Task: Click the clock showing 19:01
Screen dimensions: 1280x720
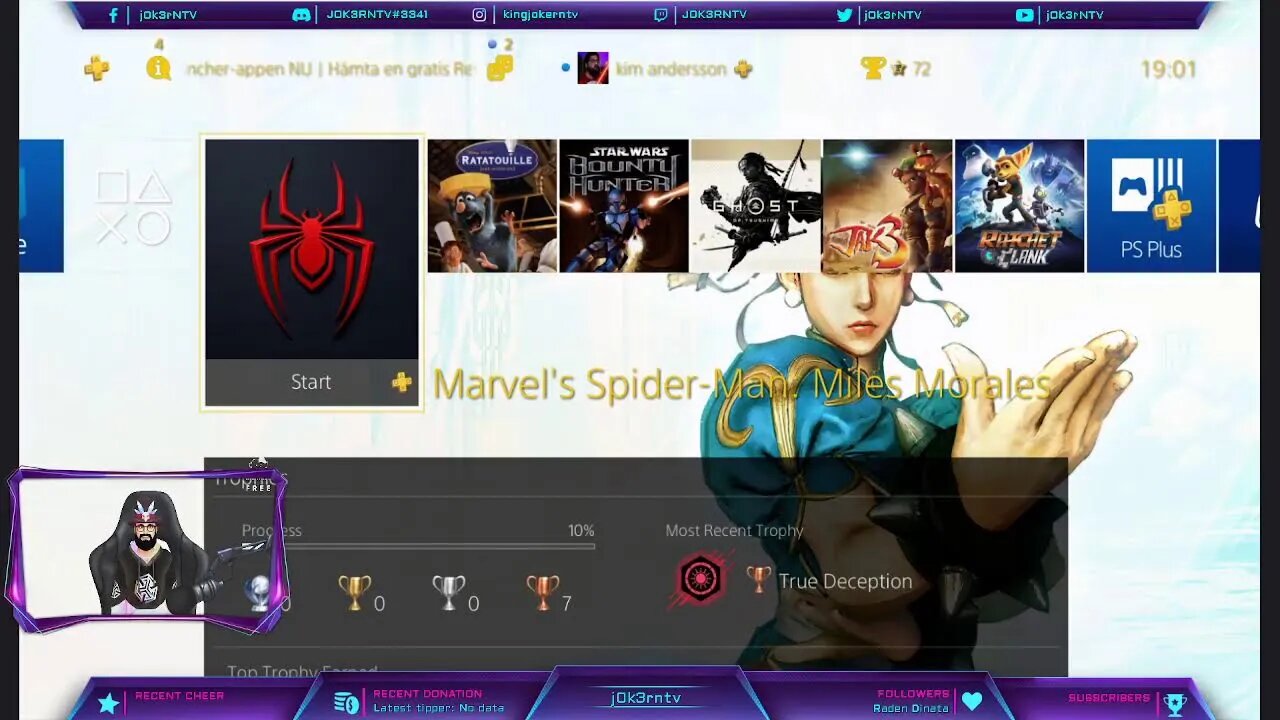Action: pyautogui.click(x=1168, y=69)
